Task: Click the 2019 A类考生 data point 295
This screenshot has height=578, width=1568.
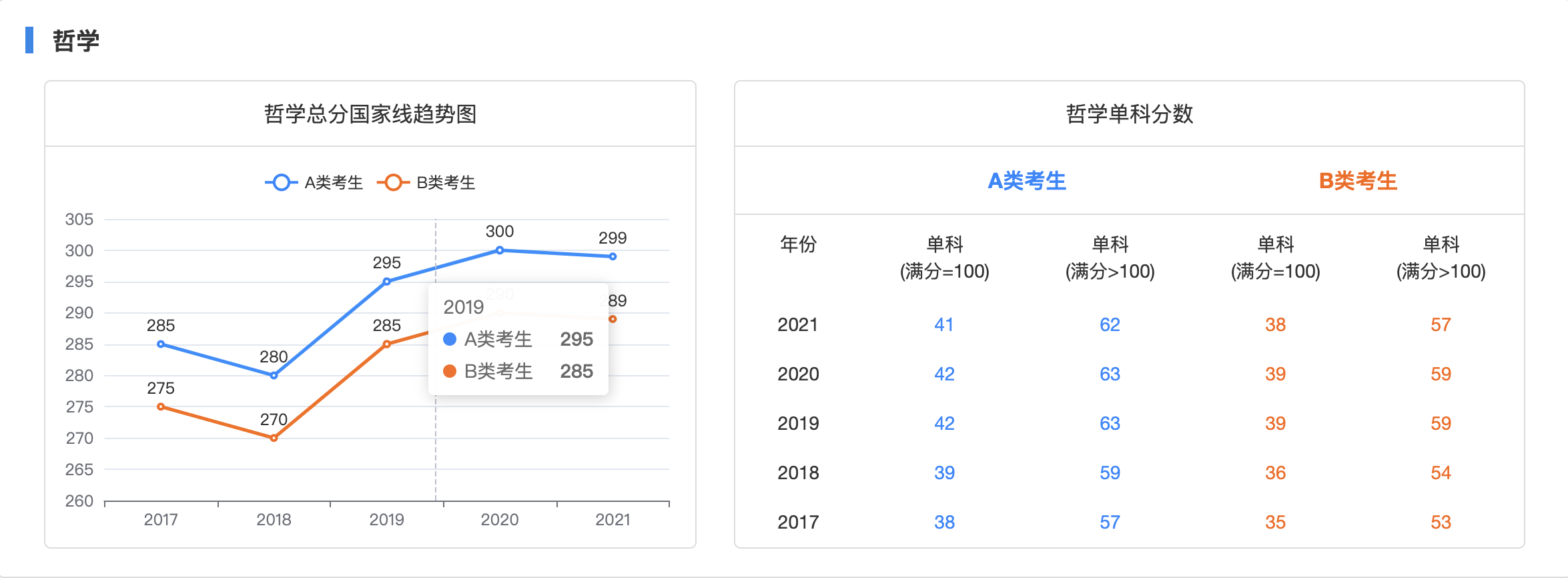Action: point(387,282)
